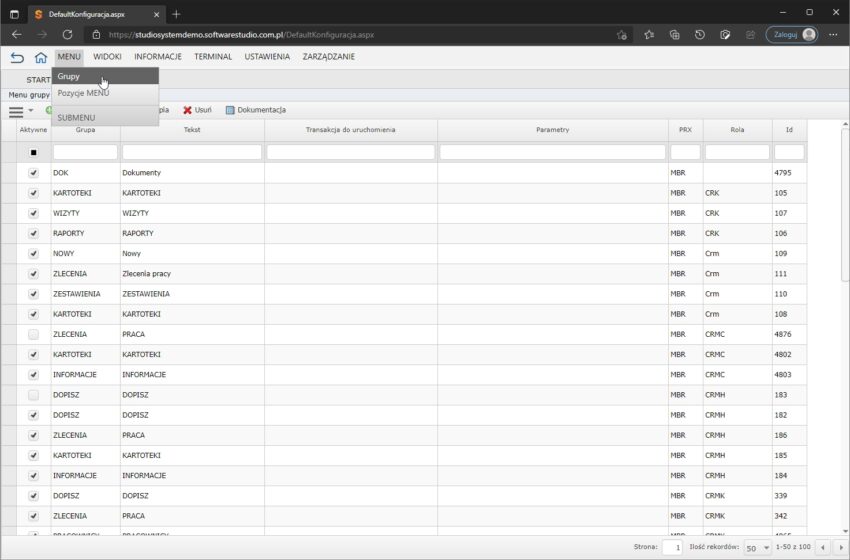Screen dimensions: 850x560
Task: Select Pozycje MENU from the dropdown
Action: click(83, 93)
